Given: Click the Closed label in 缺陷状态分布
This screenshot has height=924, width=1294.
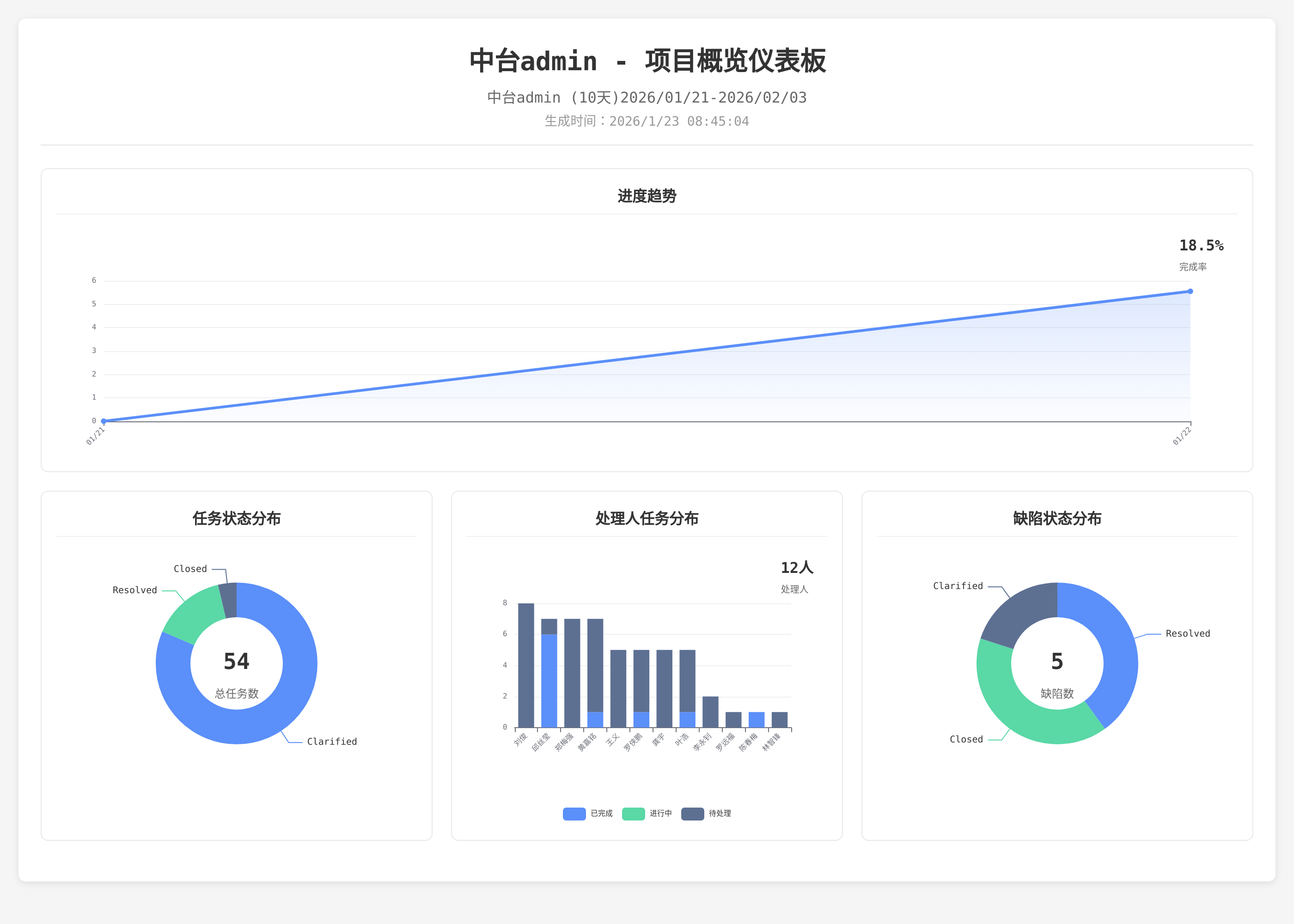Looking at the screenshot, I should pyautogui.click(x=966, y=740).
